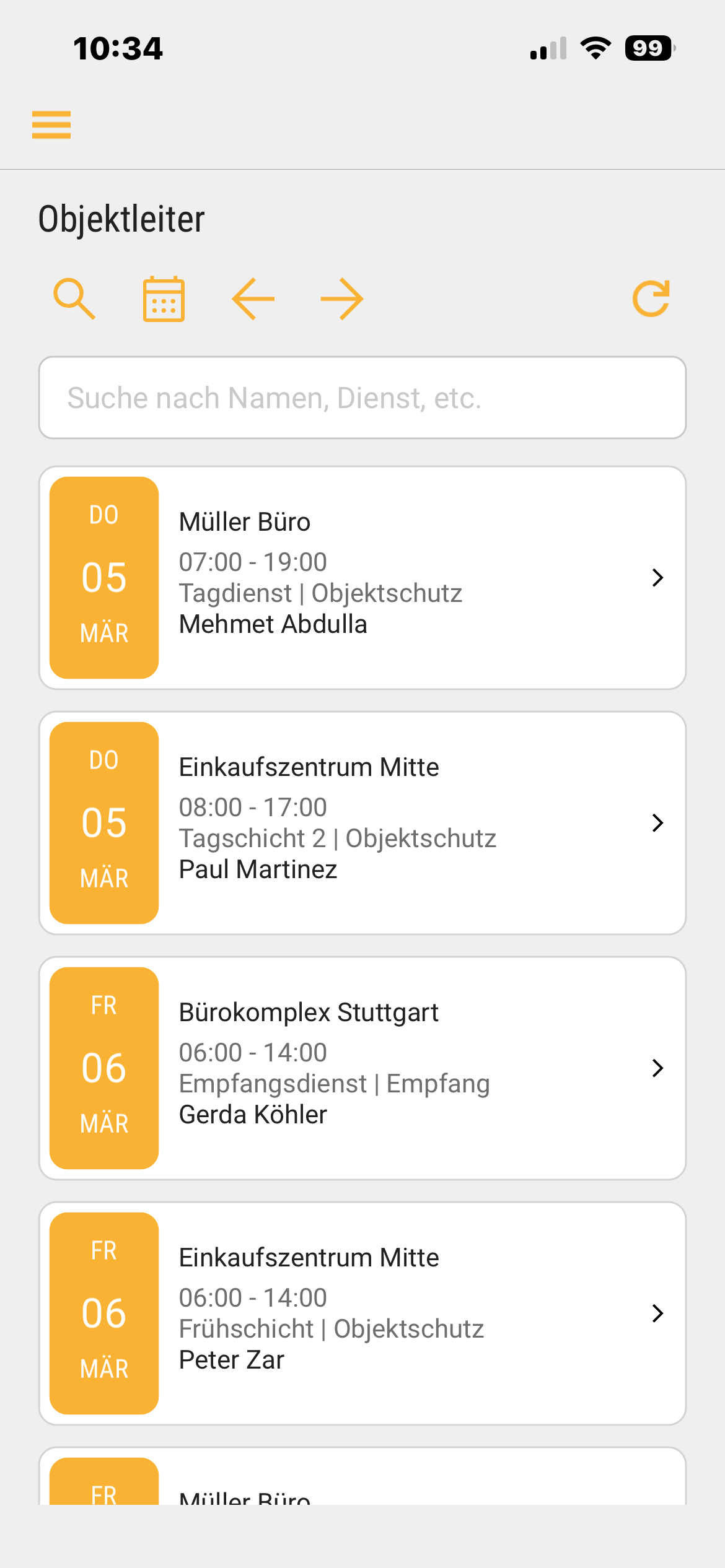
Task: Expand Peter Zar Frühschicht chevron
Action: click(657, 1313)
